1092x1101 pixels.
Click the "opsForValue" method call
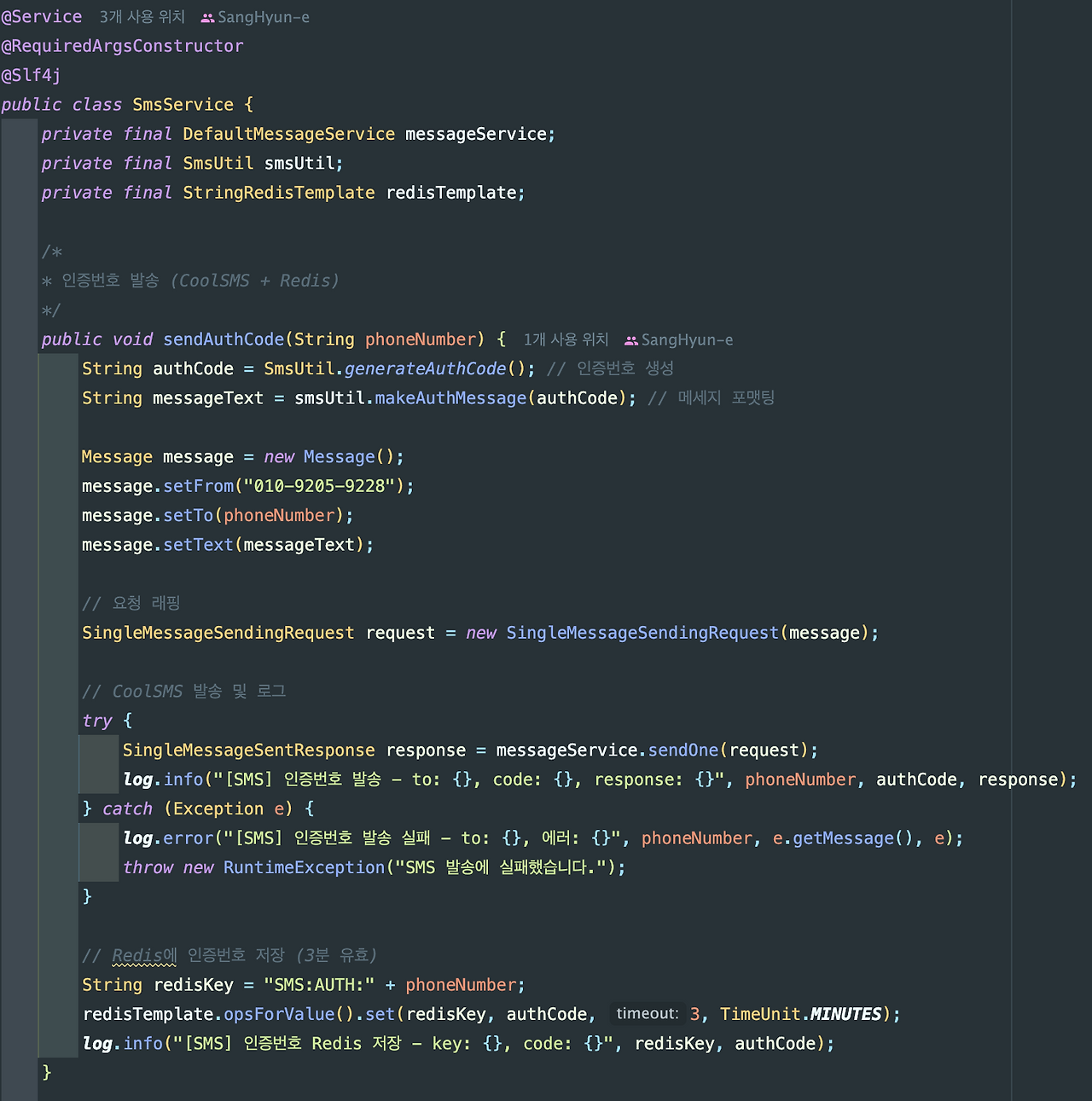tap(279, 1014)
